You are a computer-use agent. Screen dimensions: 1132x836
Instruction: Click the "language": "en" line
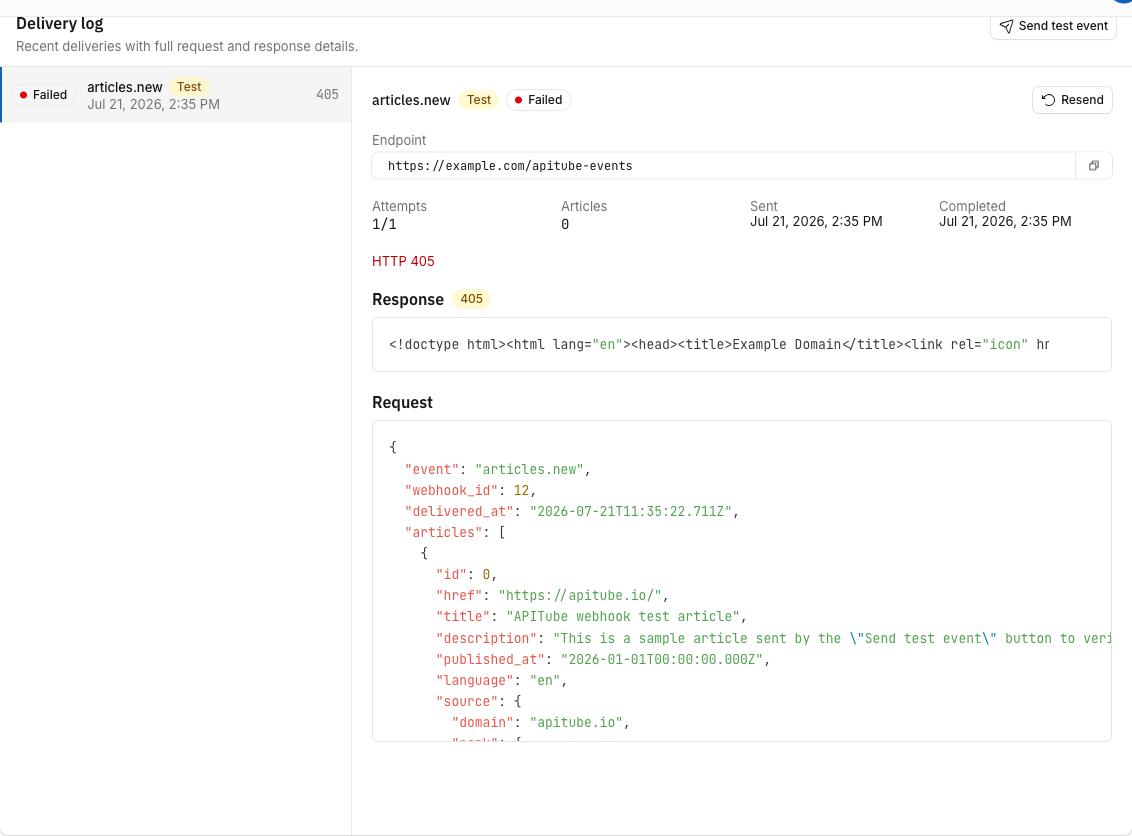coord(501,680)
